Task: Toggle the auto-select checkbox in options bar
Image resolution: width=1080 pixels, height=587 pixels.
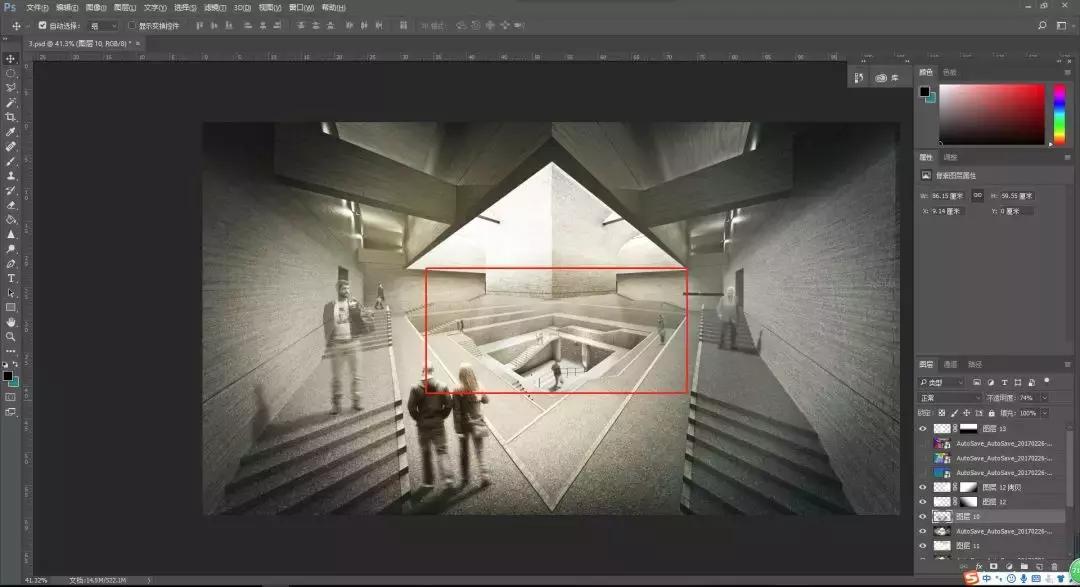Action: [x=42, y=25]
